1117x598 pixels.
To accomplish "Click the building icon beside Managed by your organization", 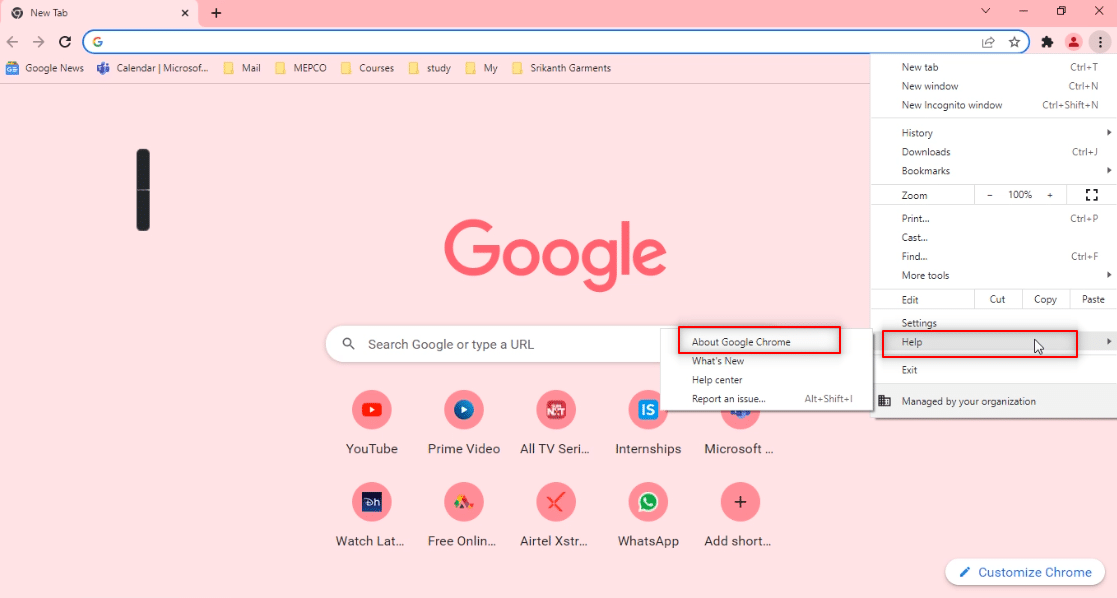I will tap(885, 401).
